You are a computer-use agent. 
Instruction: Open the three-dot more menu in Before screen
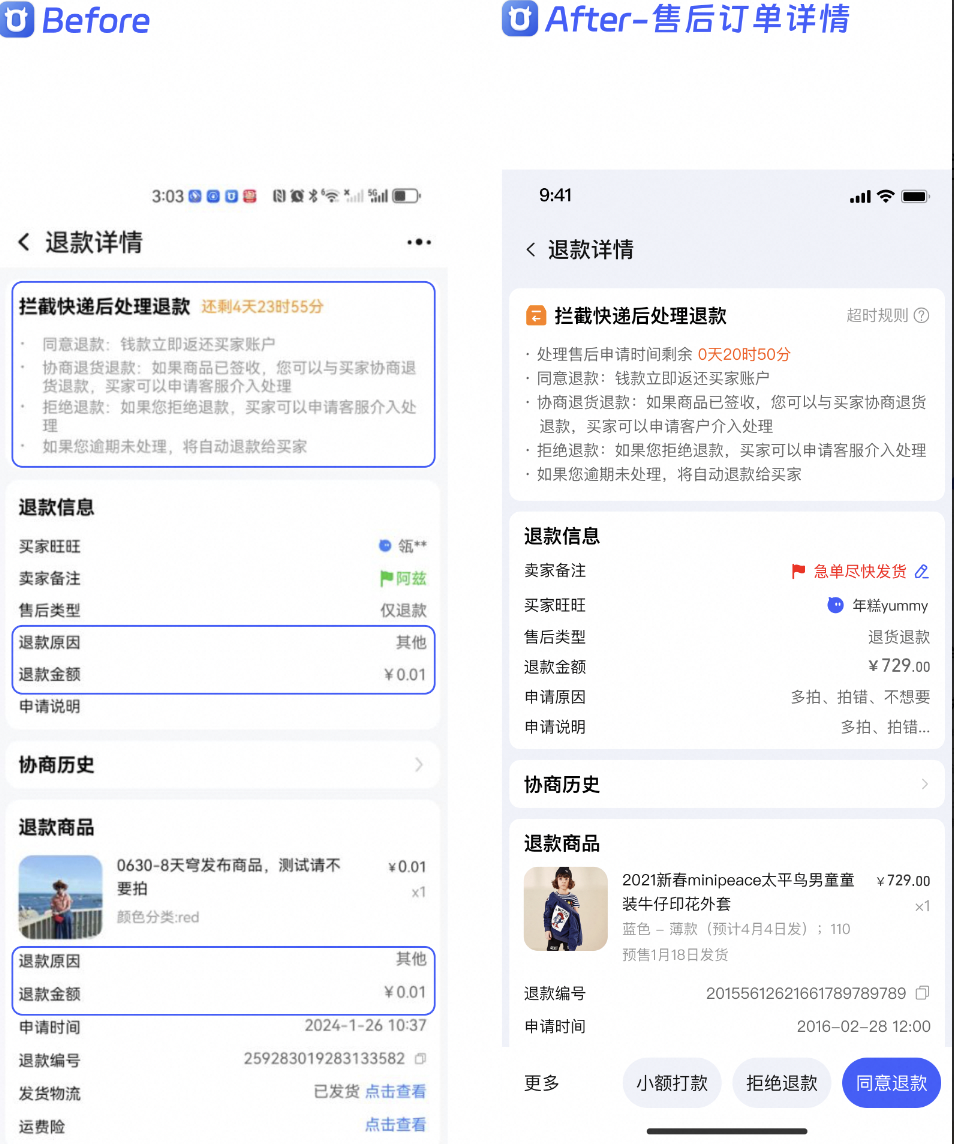419,242
